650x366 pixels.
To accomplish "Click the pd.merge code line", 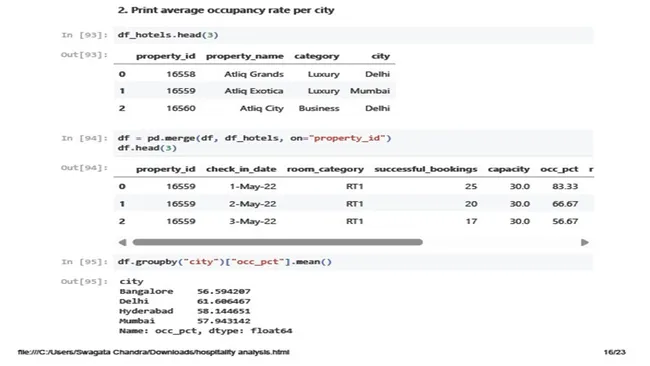I will coord(254,138).
